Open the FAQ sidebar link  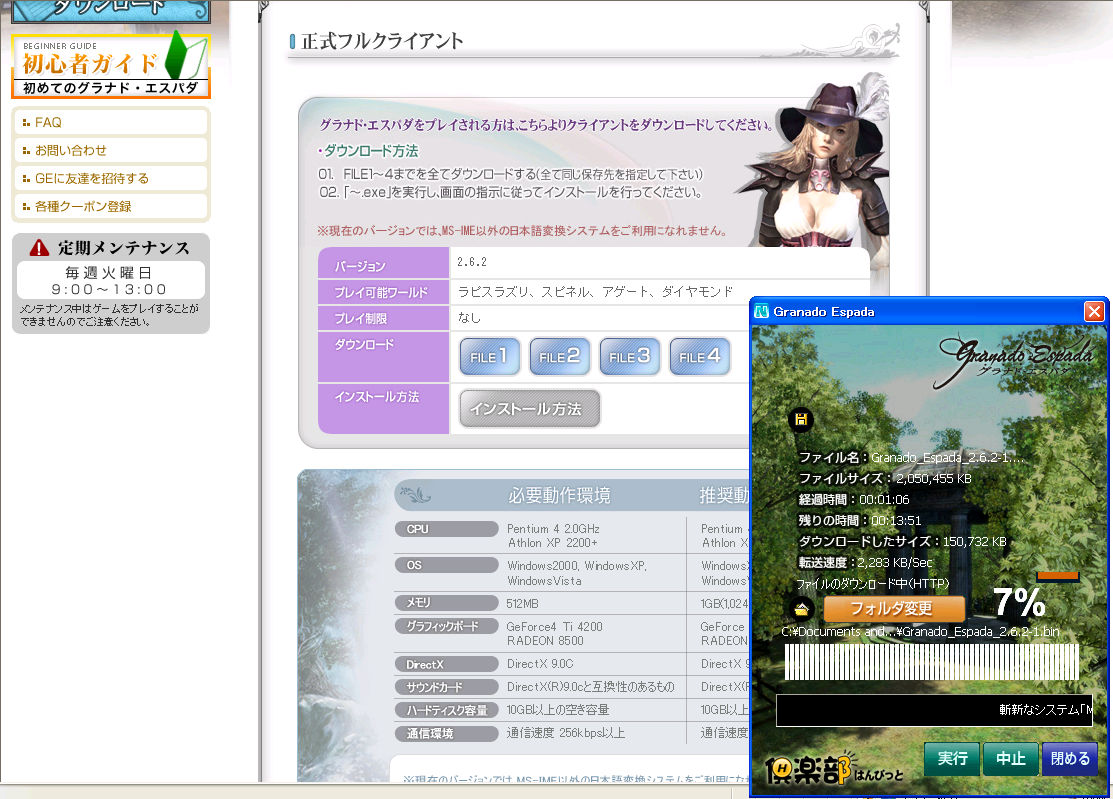pyautogui.click(x=111, y=122)
